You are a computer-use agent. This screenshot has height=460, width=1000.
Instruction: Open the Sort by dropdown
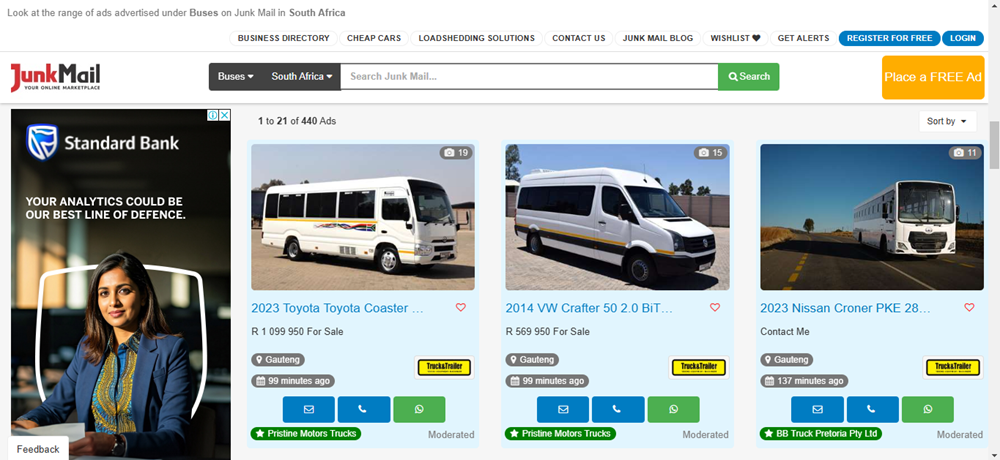pos(947,121)
